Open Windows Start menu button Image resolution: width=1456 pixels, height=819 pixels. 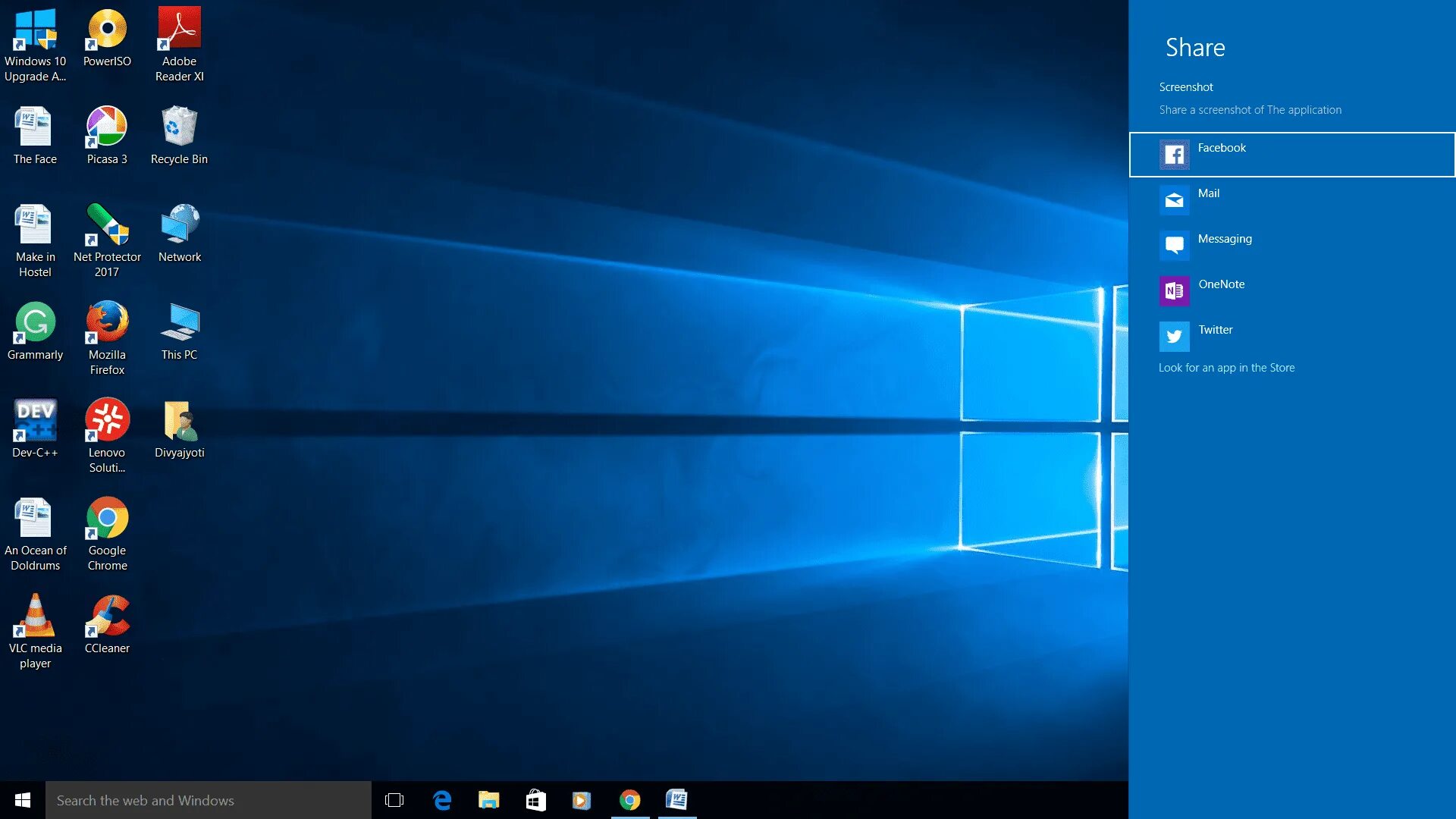(x=22, y=799)
